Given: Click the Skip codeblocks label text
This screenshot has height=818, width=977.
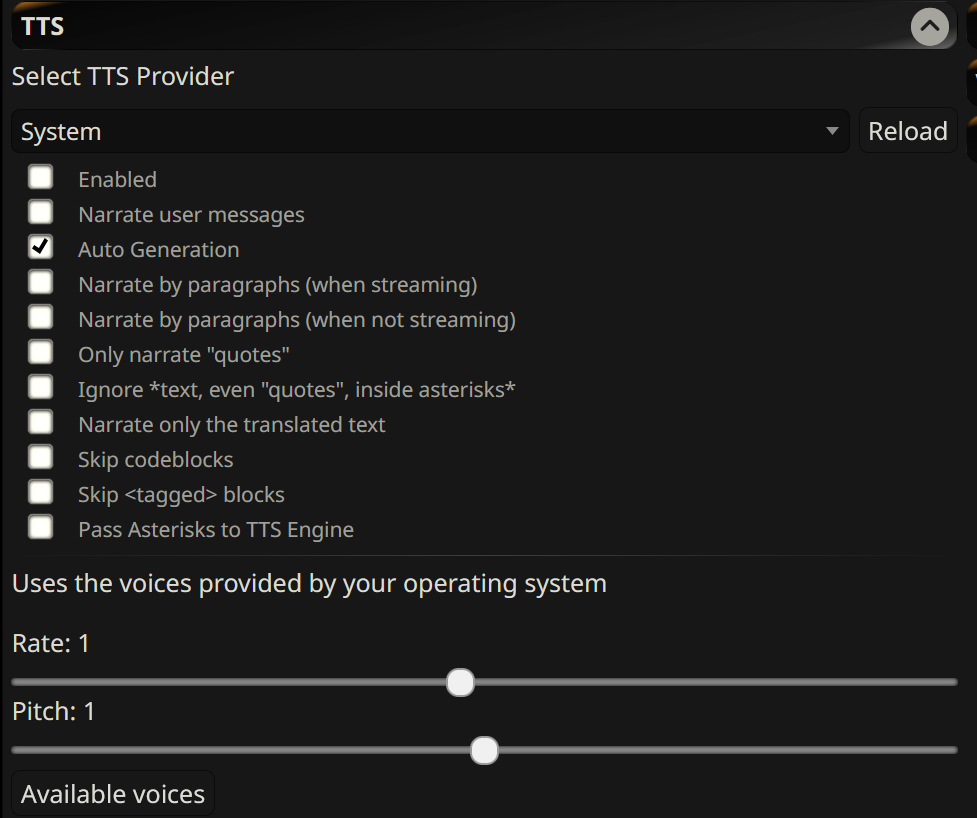Looking at the screenshot, I should pos(156,460).
